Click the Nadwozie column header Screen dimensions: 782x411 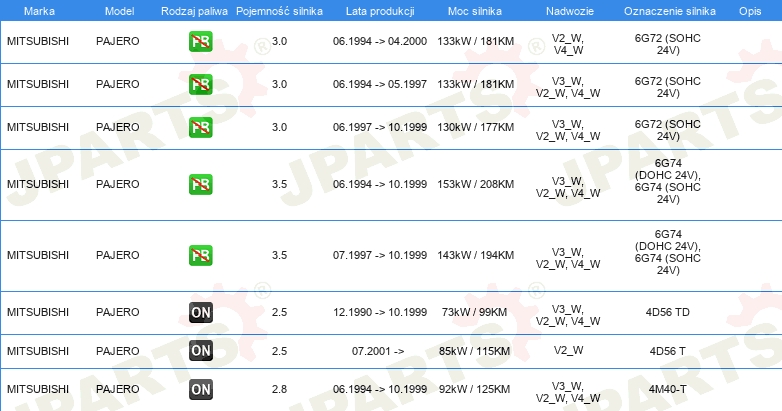coord(570,11)
